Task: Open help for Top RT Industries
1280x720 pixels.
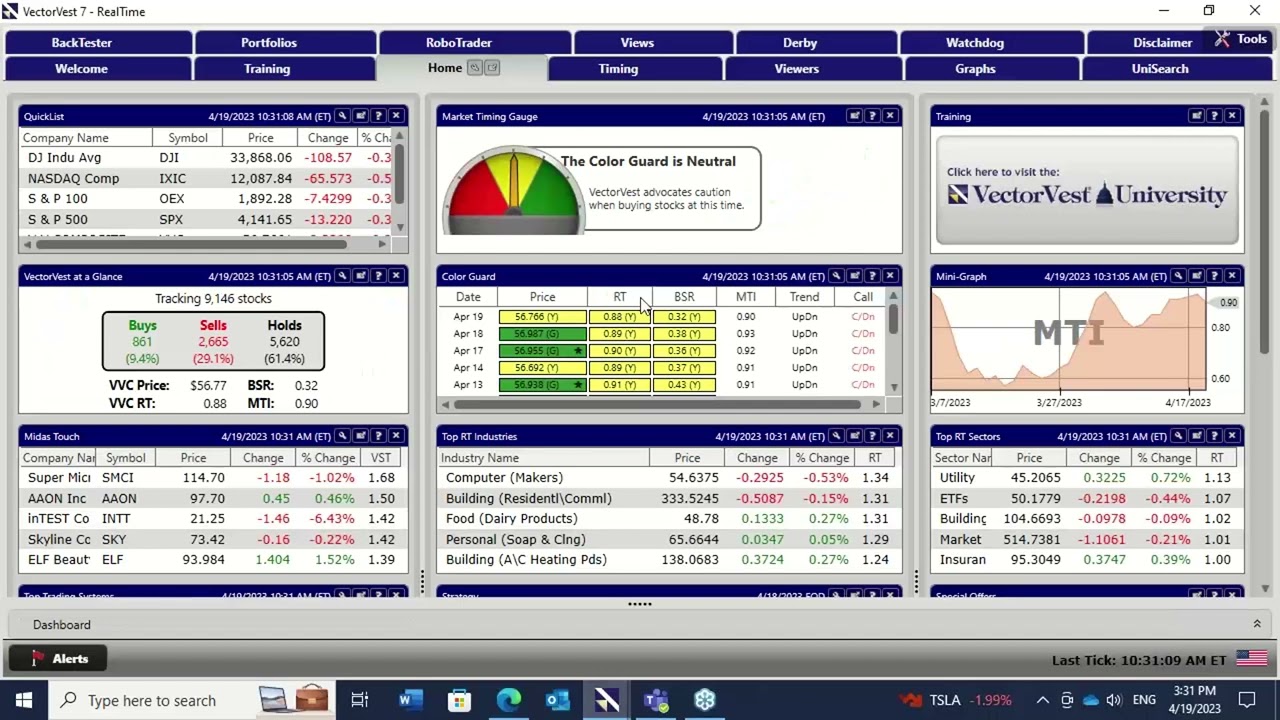Action: 872,436
